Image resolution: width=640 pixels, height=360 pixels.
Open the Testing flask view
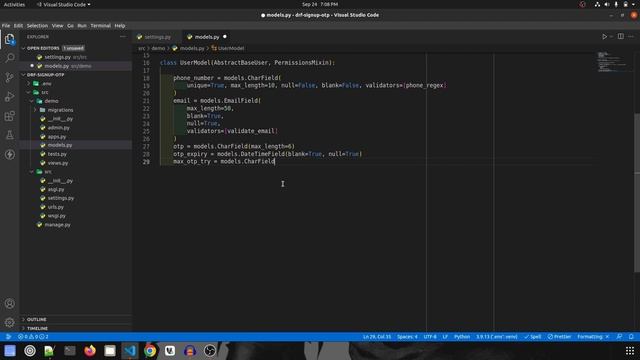9,135
